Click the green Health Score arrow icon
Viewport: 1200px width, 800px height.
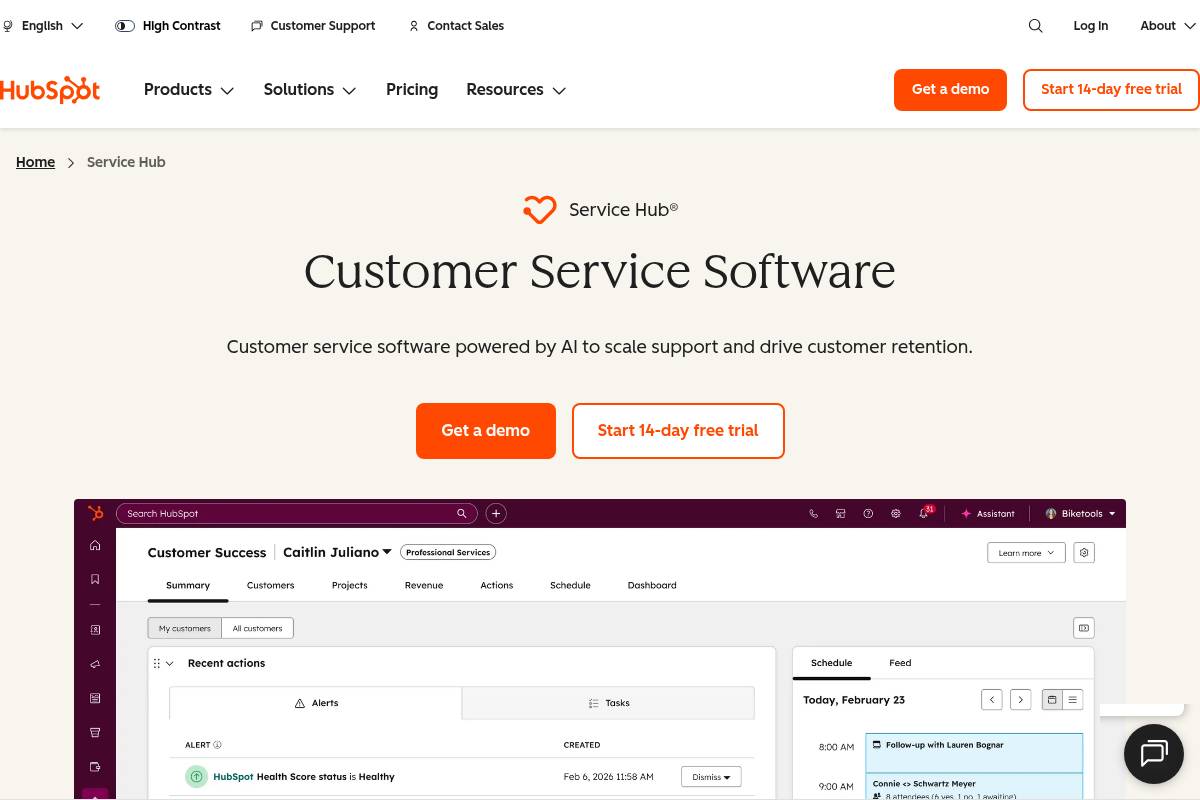197,776
